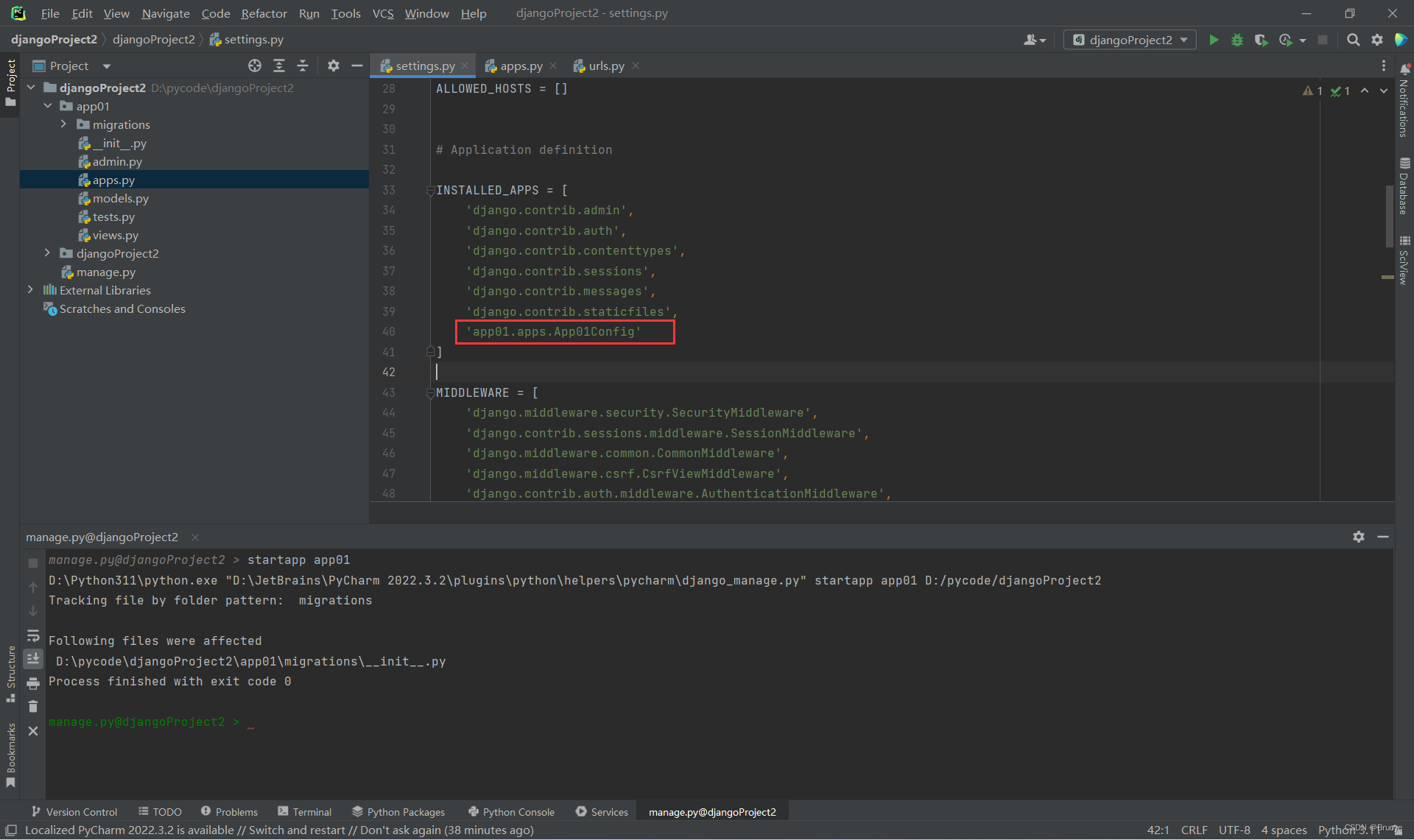Hide the Project tool window
This screenshot has width=1414, height=840.
click(357, 66)
